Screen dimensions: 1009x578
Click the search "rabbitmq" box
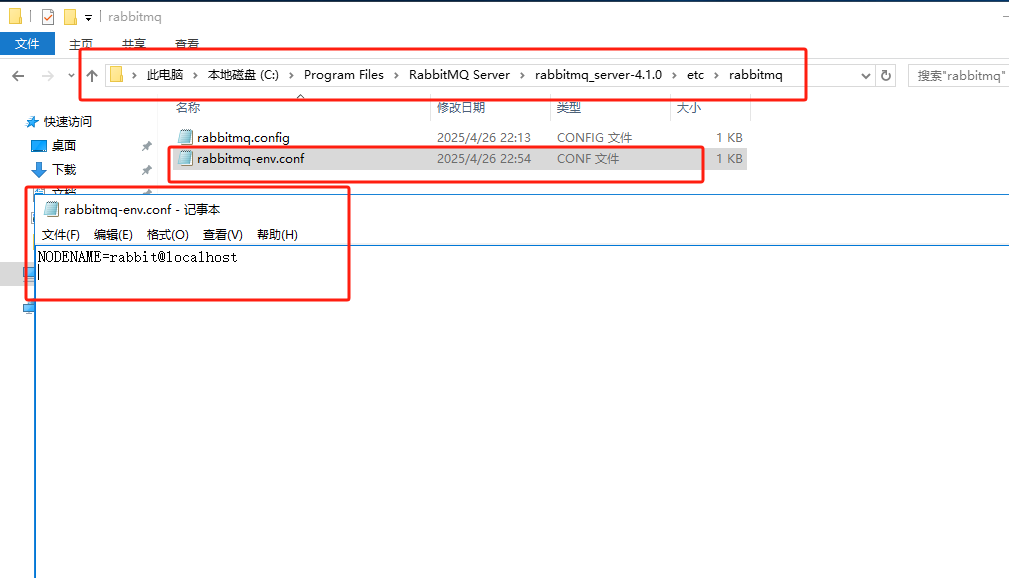(958, 75)
